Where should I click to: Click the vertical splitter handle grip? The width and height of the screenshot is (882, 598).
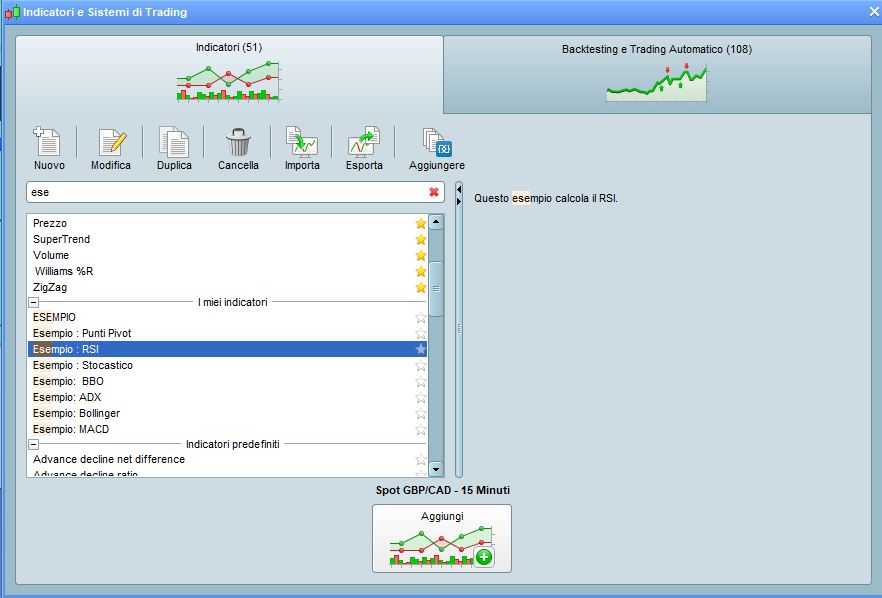click(x=459, y=329)
